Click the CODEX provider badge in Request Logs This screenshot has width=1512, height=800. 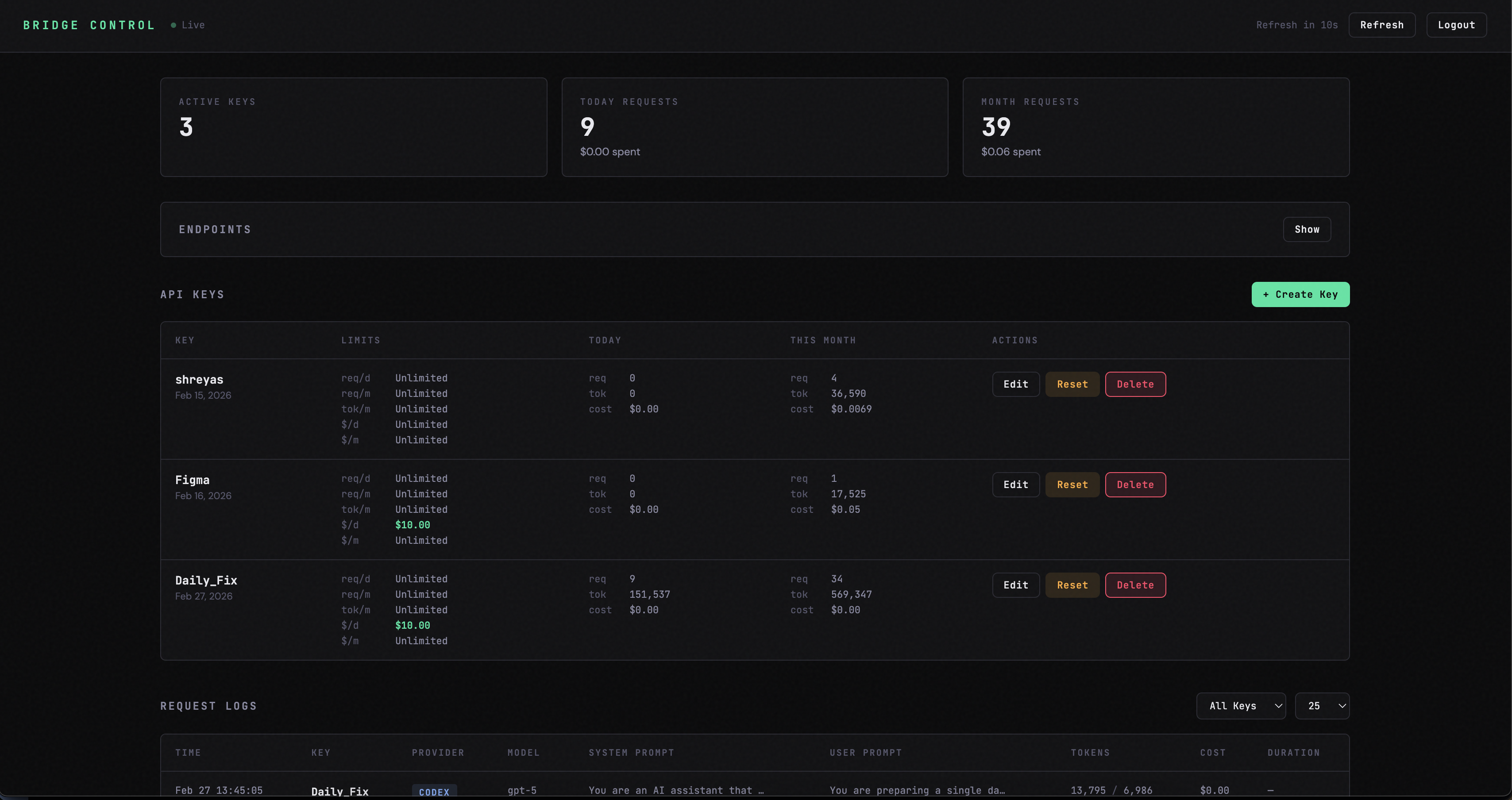[434, 791]
